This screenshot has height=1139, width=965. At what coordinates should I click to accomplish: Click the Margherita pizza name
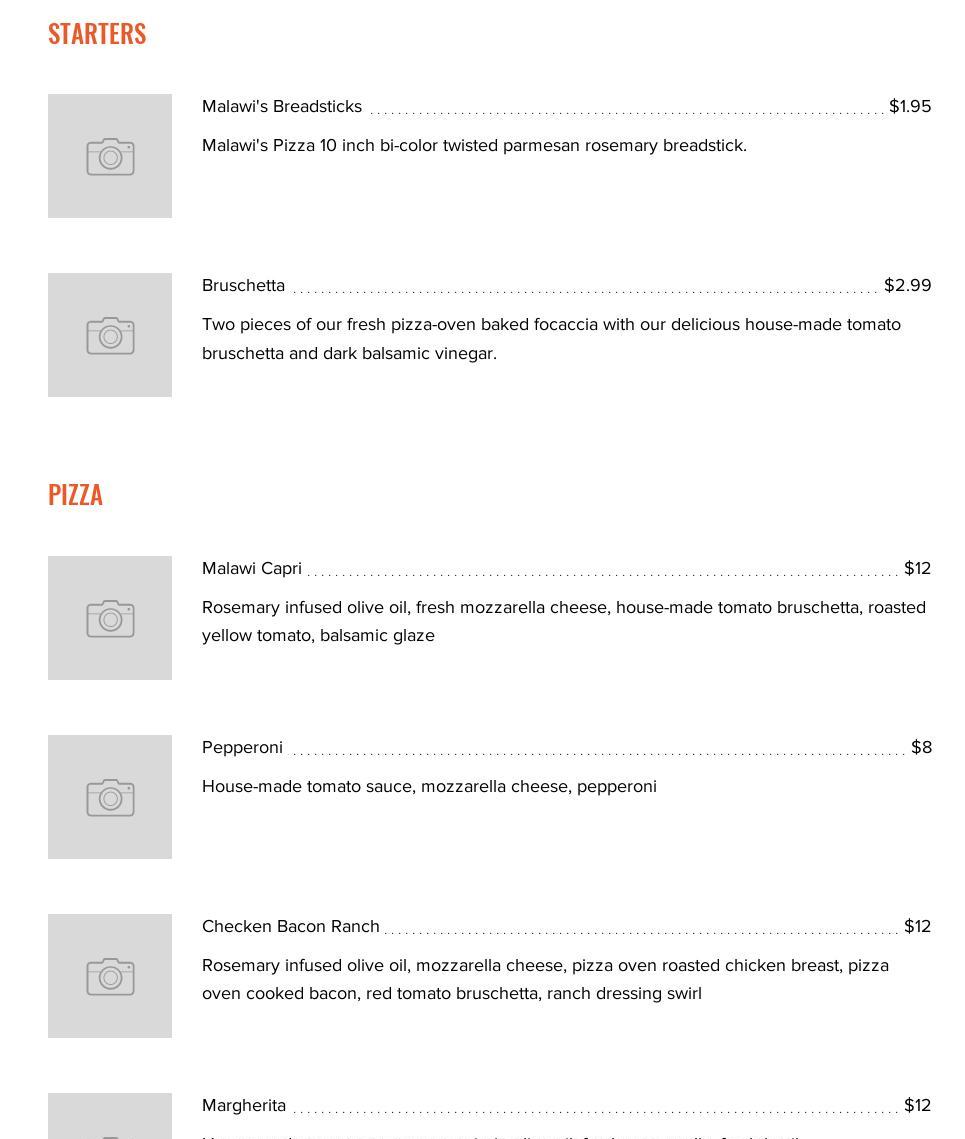click(244, 1105)
